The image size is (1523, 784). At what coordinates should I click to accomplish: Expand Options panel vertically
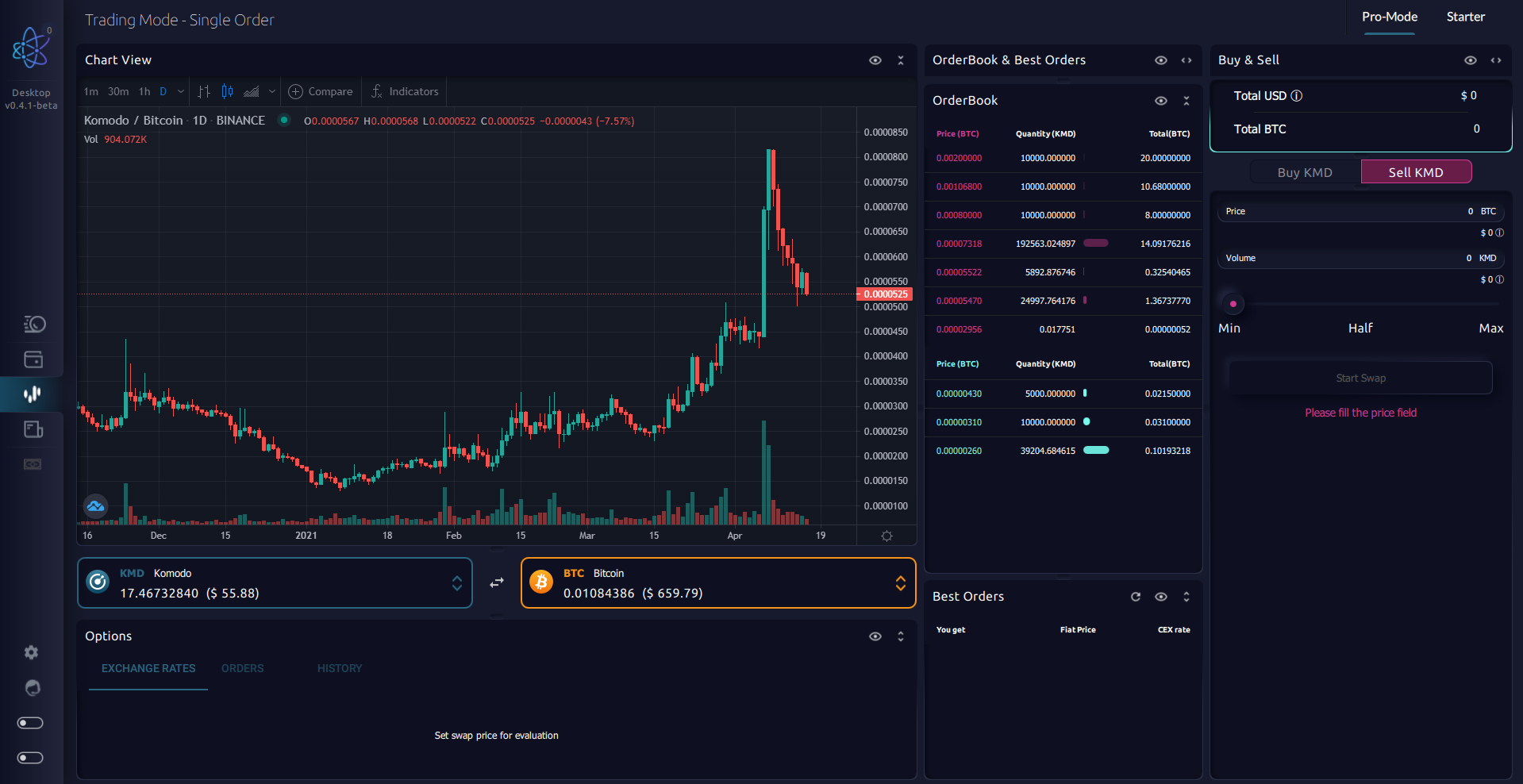tap(901, 636)
